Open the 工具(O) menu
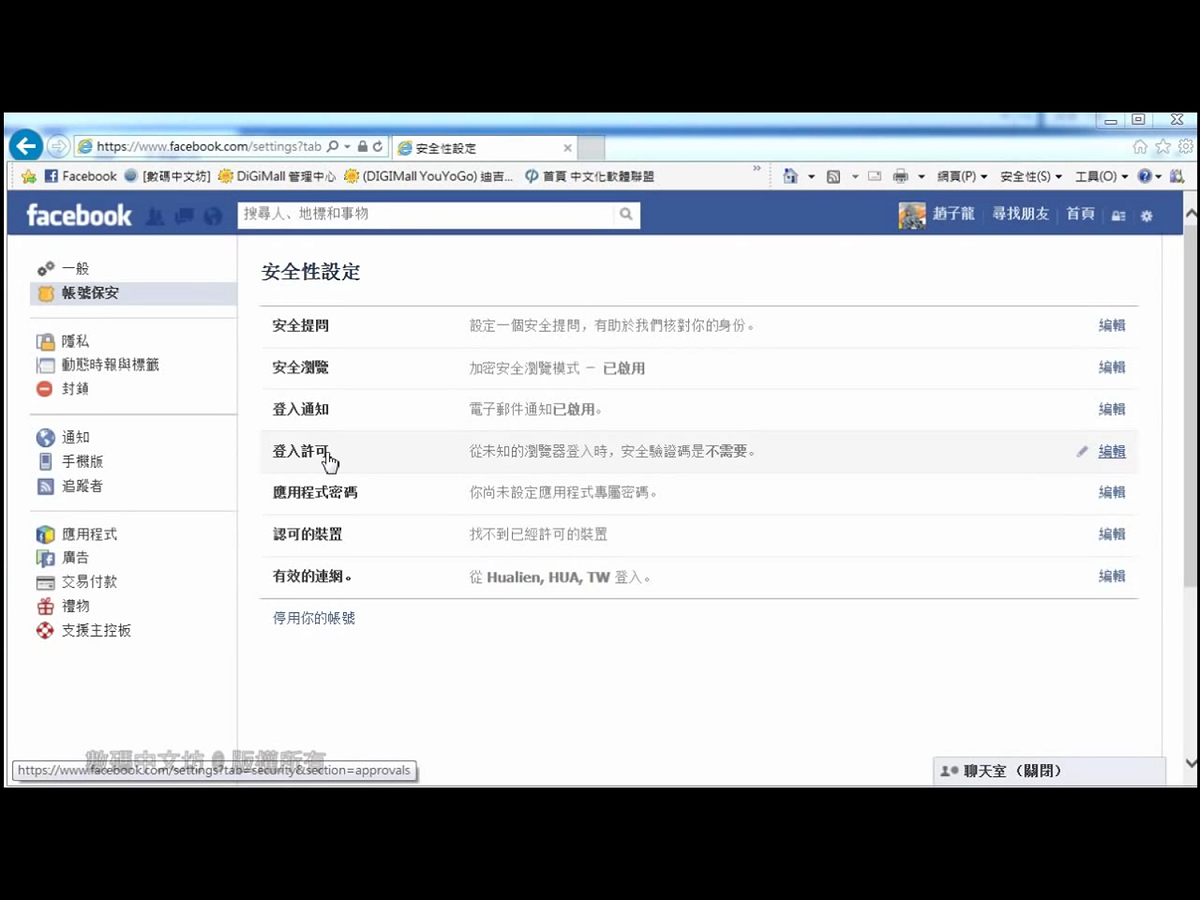The width and height of the screenshot is (1200, 900). pos(1101,176)
